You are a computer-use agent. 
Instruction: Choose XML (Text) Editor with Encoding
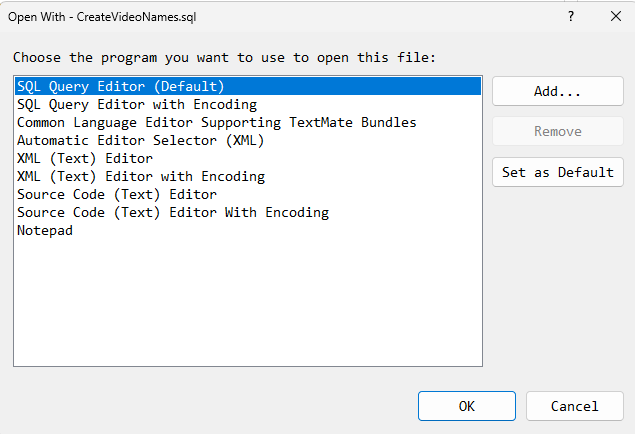click(x=141, y=176)
